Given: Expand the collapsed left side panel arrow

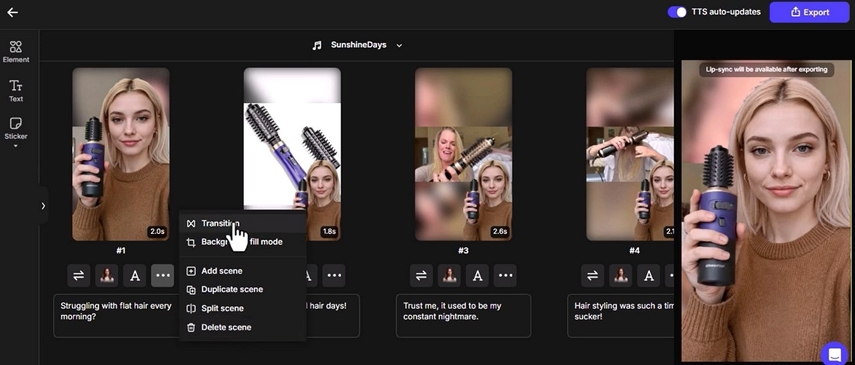Looking at the screenshot, I should 43,206.
